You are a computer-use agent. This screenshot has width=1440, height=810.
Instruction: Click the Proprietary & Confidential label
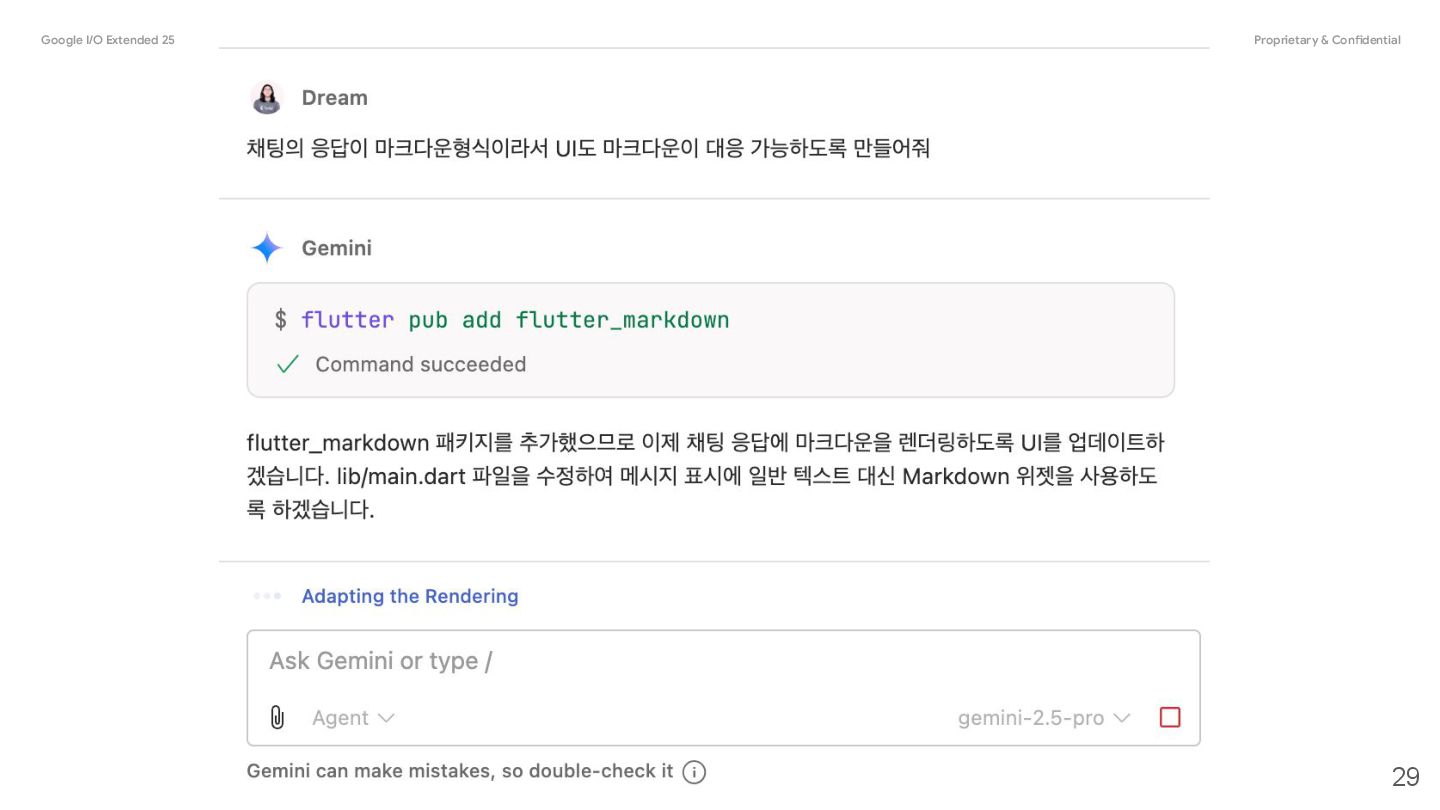1327,40
